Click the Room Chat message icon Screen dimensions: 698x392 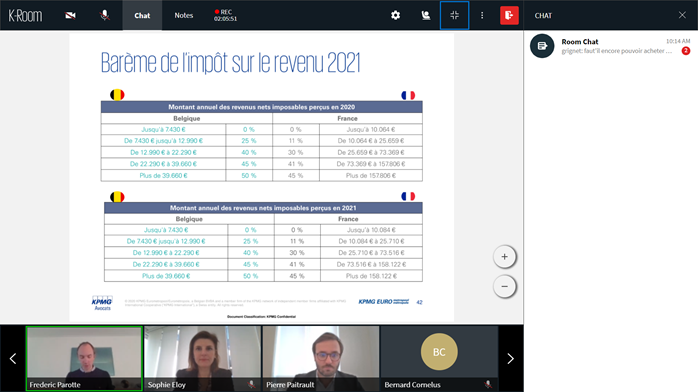(542, 46)
